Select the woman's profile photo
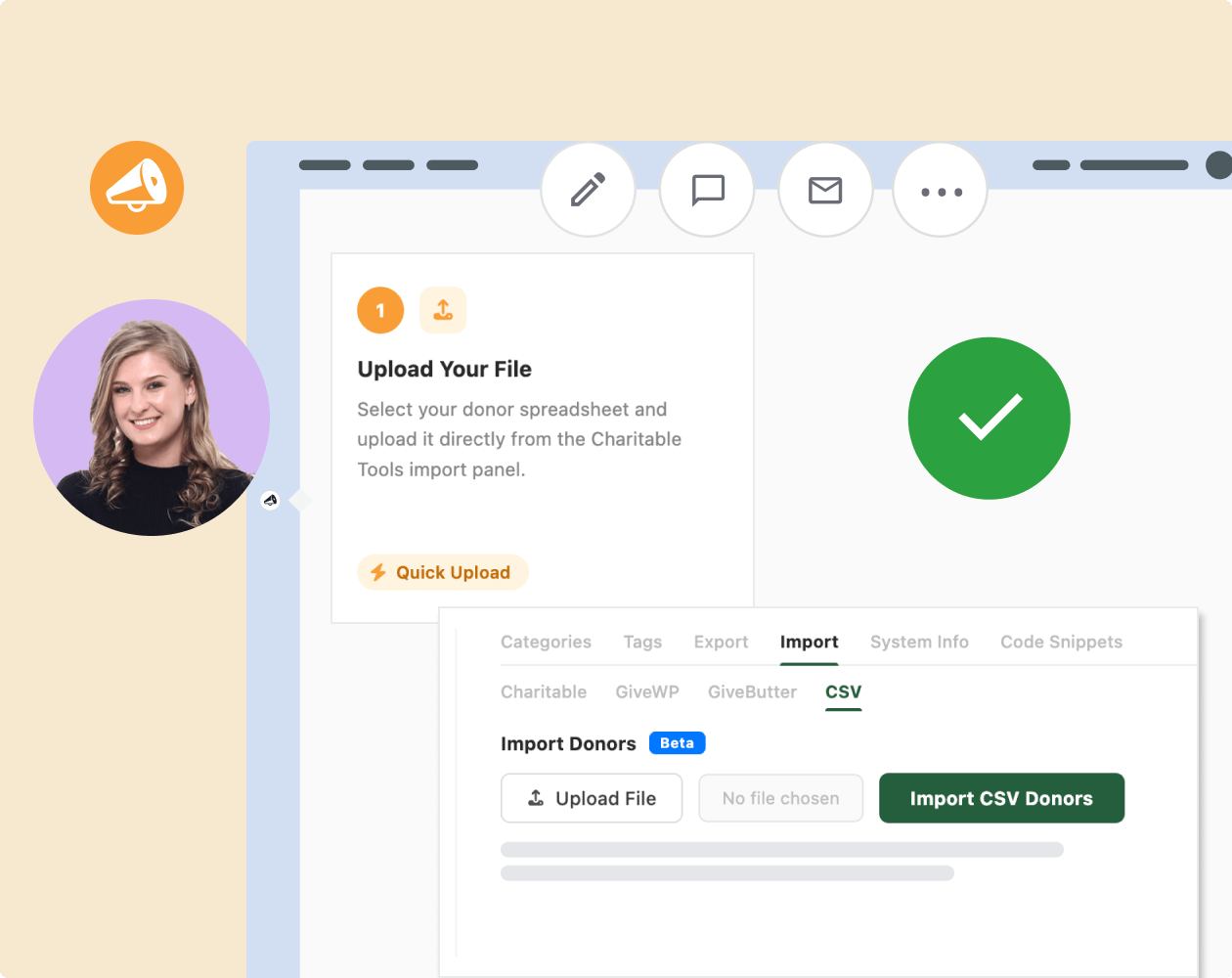1232x978 pixels. click(151, 418)
